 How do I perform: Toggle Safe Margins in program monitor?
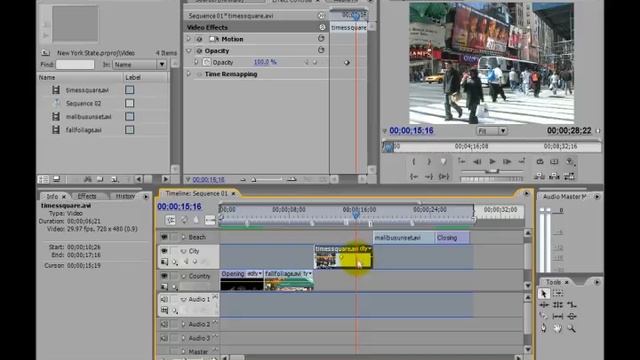point(554,162)
